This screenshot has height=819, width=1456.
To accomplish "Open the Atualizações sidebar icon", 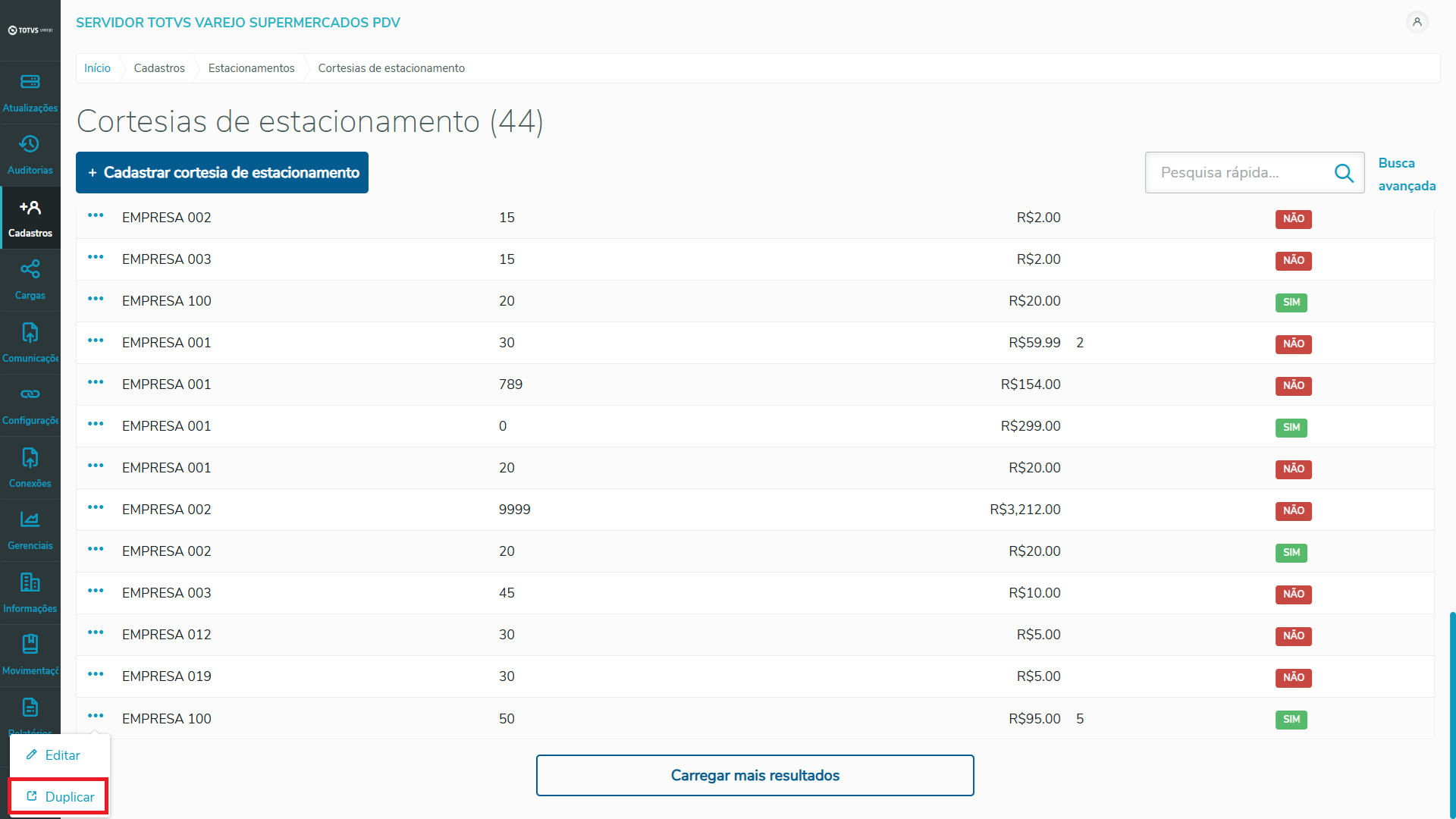I will 30,82.
